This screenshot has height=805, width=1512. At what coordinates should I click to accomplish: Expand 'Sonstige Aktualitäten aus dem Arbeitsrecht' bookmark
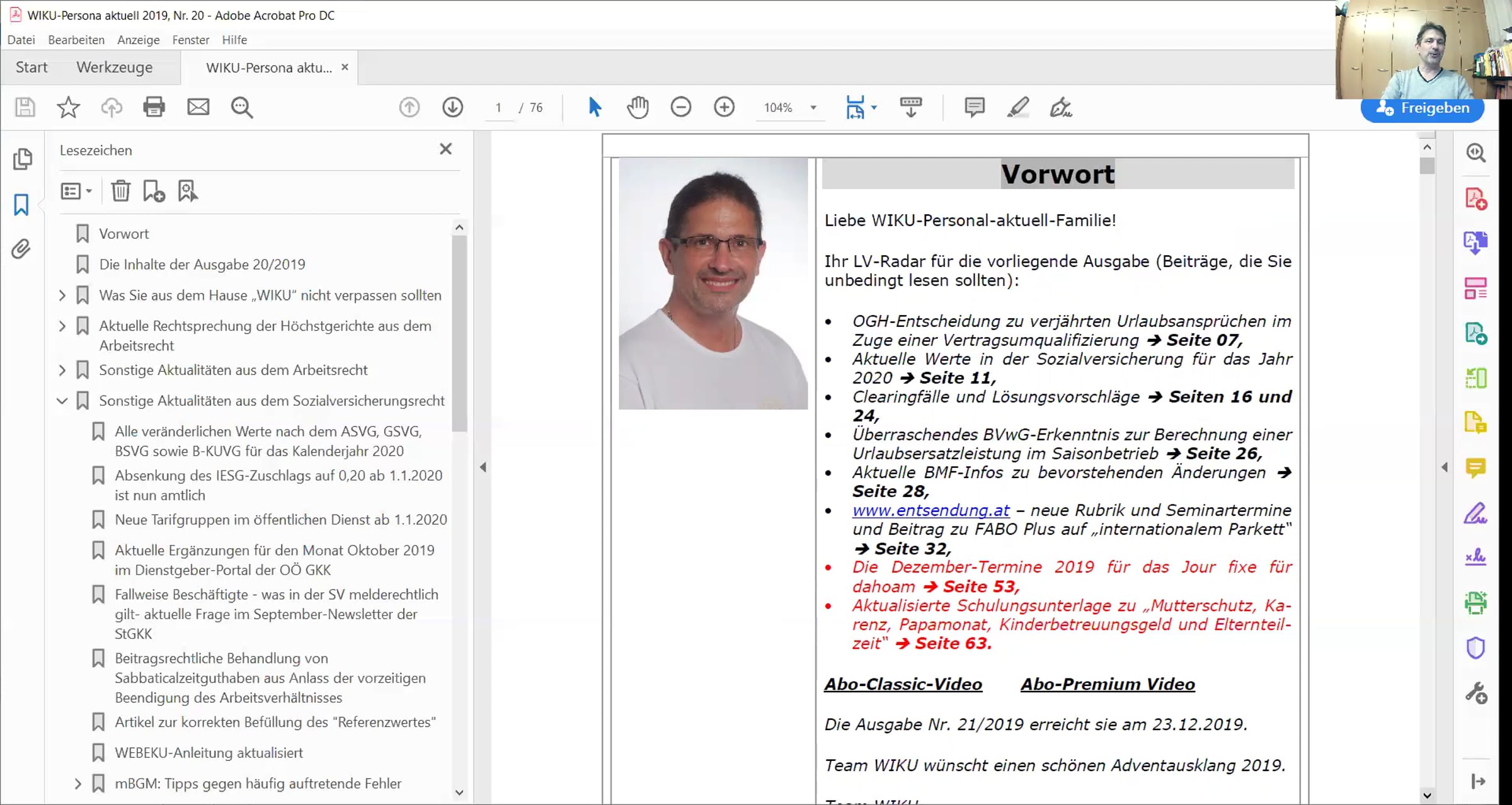coord(62,370)
